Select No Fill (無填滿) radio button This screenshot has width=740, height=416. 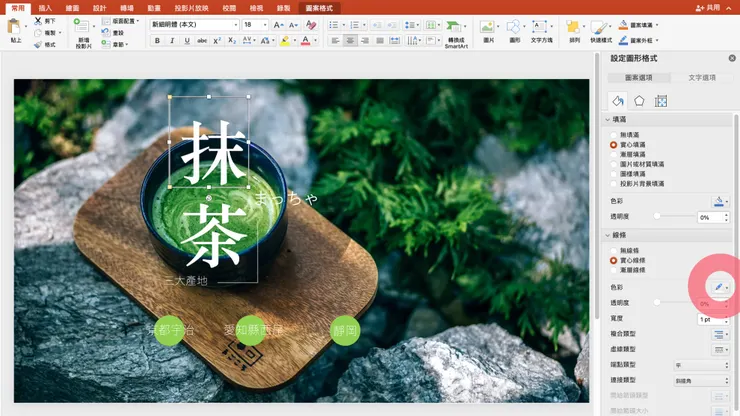pos(614,135)
